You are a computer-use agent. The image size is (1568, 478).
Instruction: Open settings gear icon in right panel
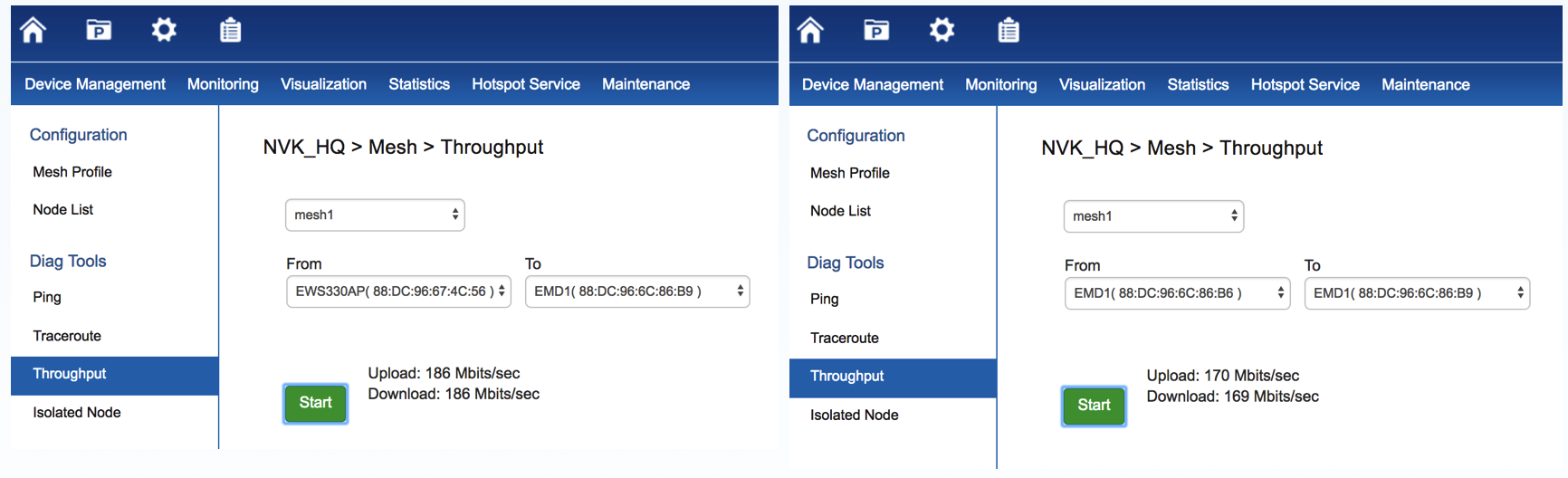click(x=942, y=31)
